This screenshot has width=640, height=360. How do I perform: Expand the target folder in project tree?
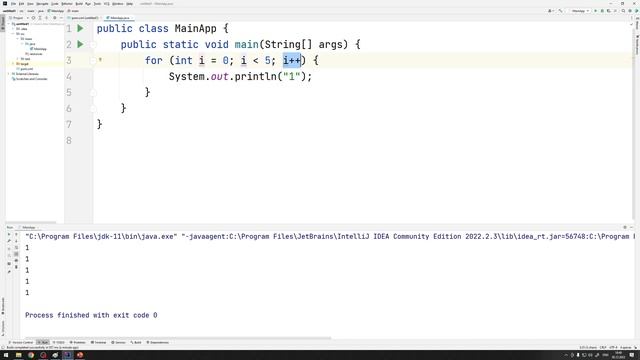click(x=13, y=64)
